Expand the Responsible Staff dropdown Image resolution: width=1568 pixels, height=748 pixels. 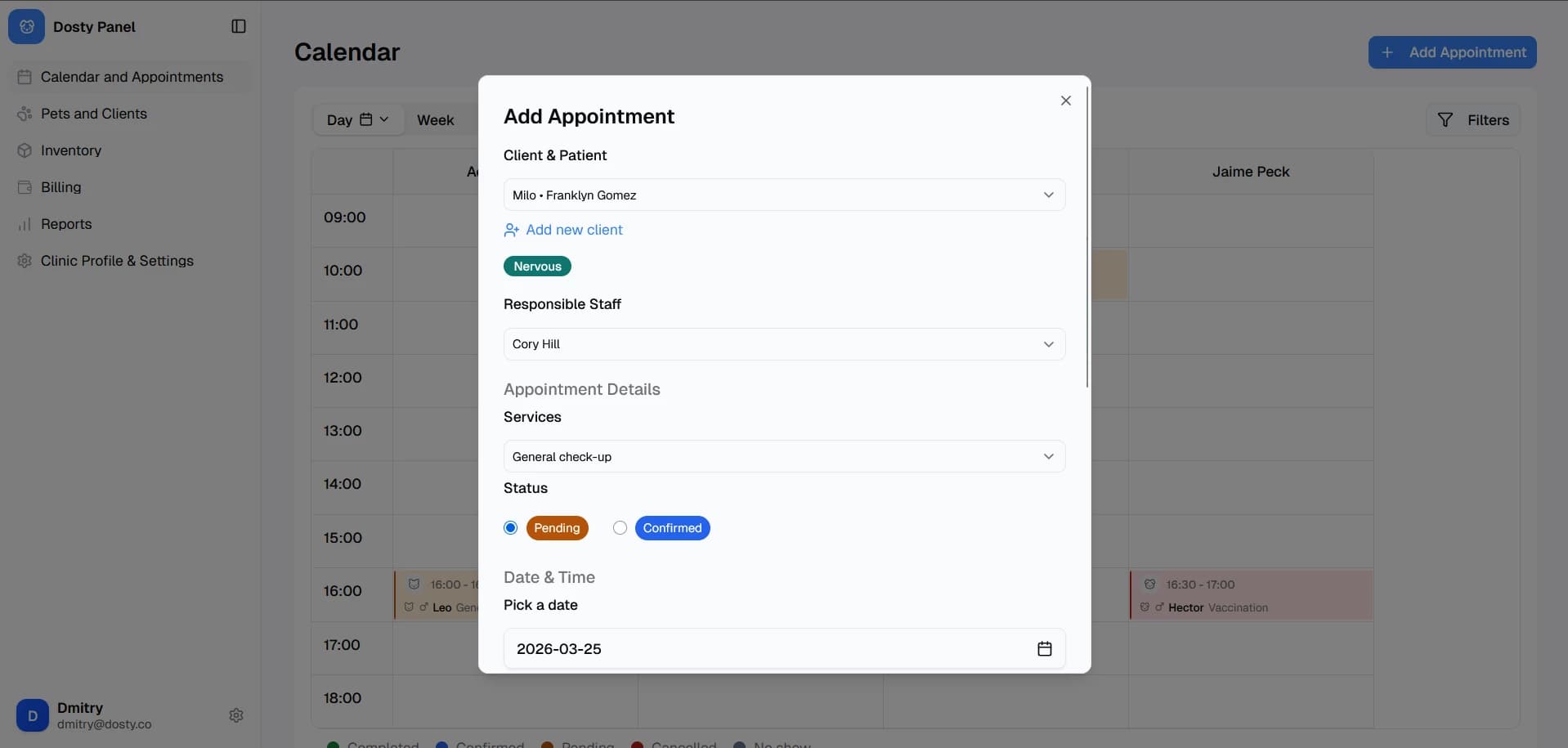[784, 344]
